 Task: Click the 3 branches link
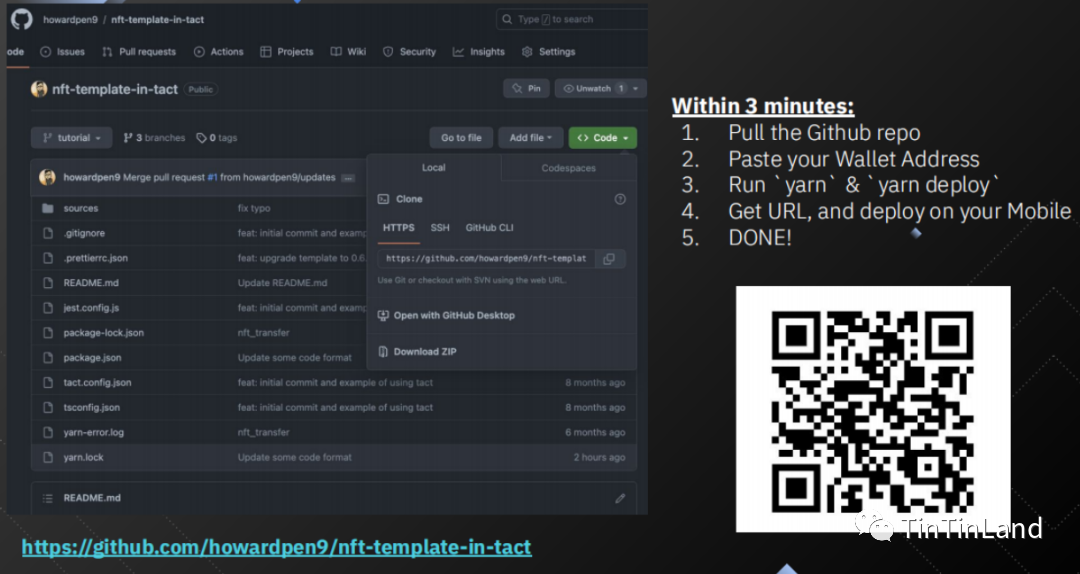pyautogui.click(x=154, y=138)
